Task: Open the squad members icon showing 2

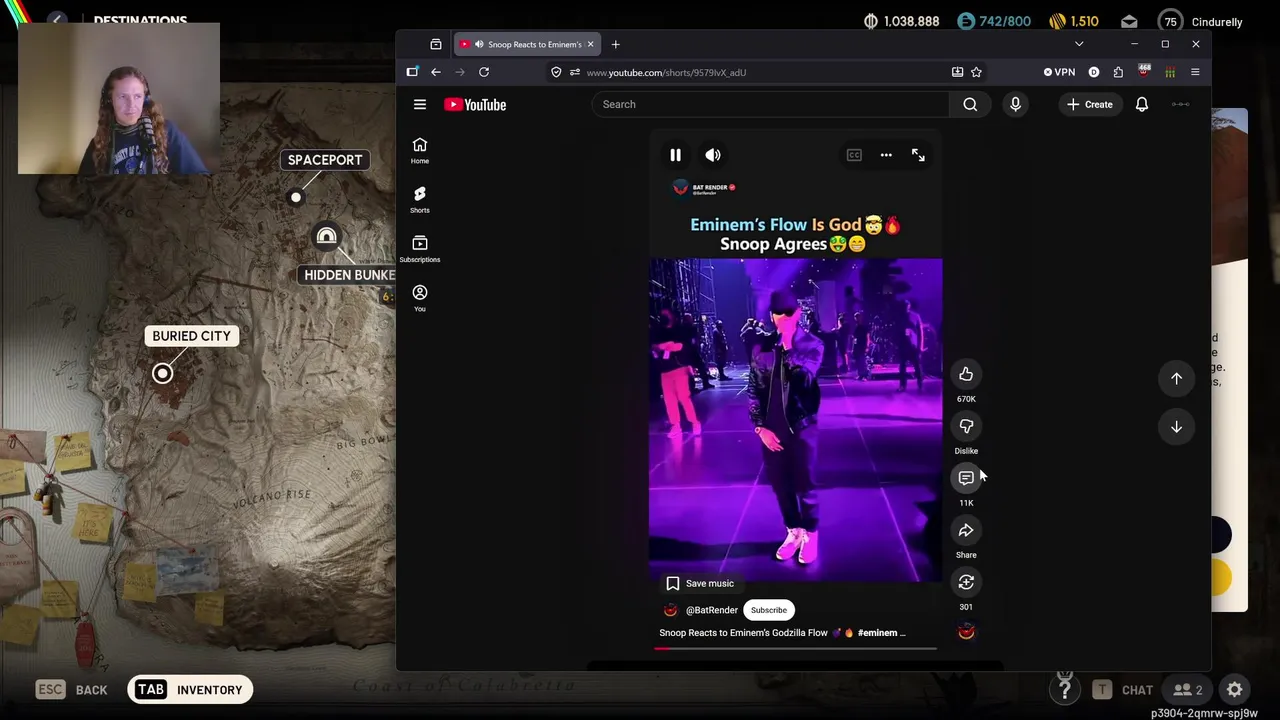Action: point(1188,690)
